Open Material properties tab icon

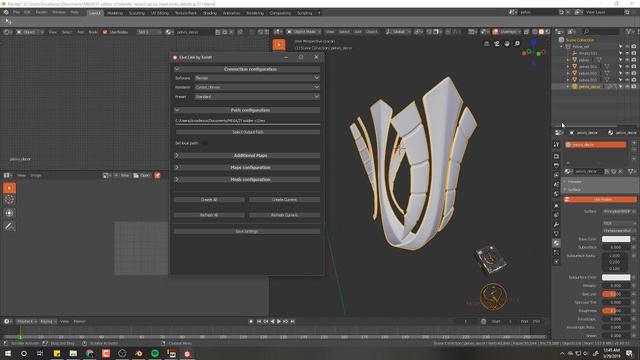tap(556, 243)
